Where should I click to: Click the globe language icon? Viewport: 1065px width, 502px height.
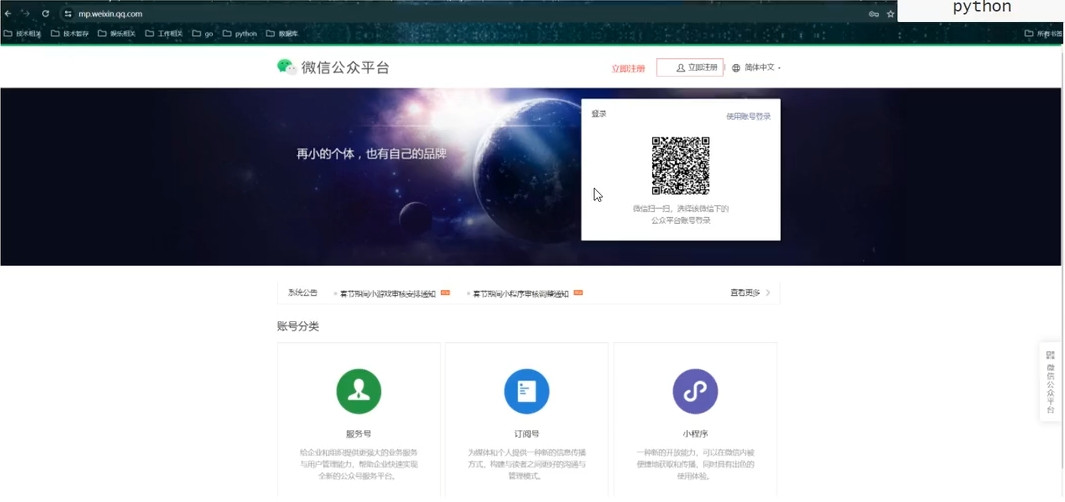pos(736,68)
